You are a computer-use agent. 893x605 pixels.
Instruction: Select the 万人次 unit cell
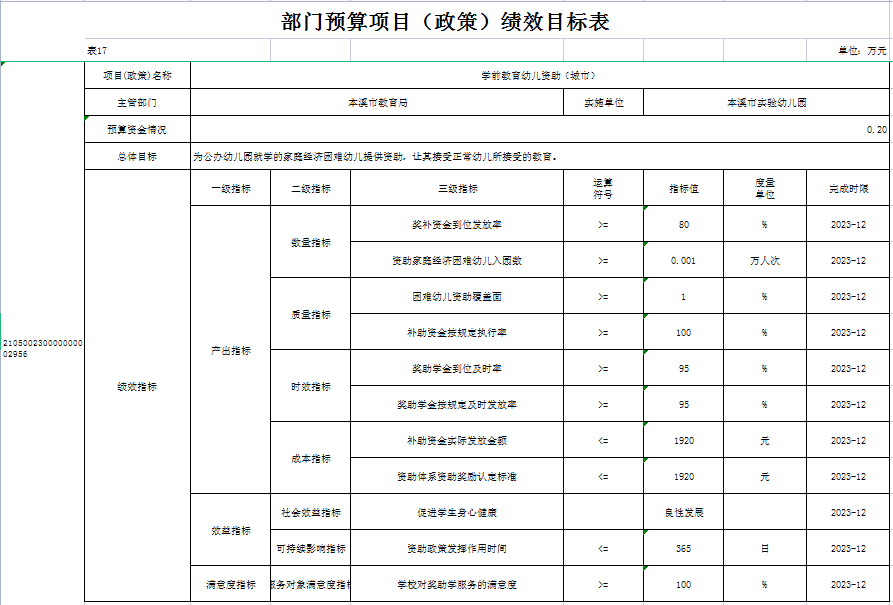point(765,260)
